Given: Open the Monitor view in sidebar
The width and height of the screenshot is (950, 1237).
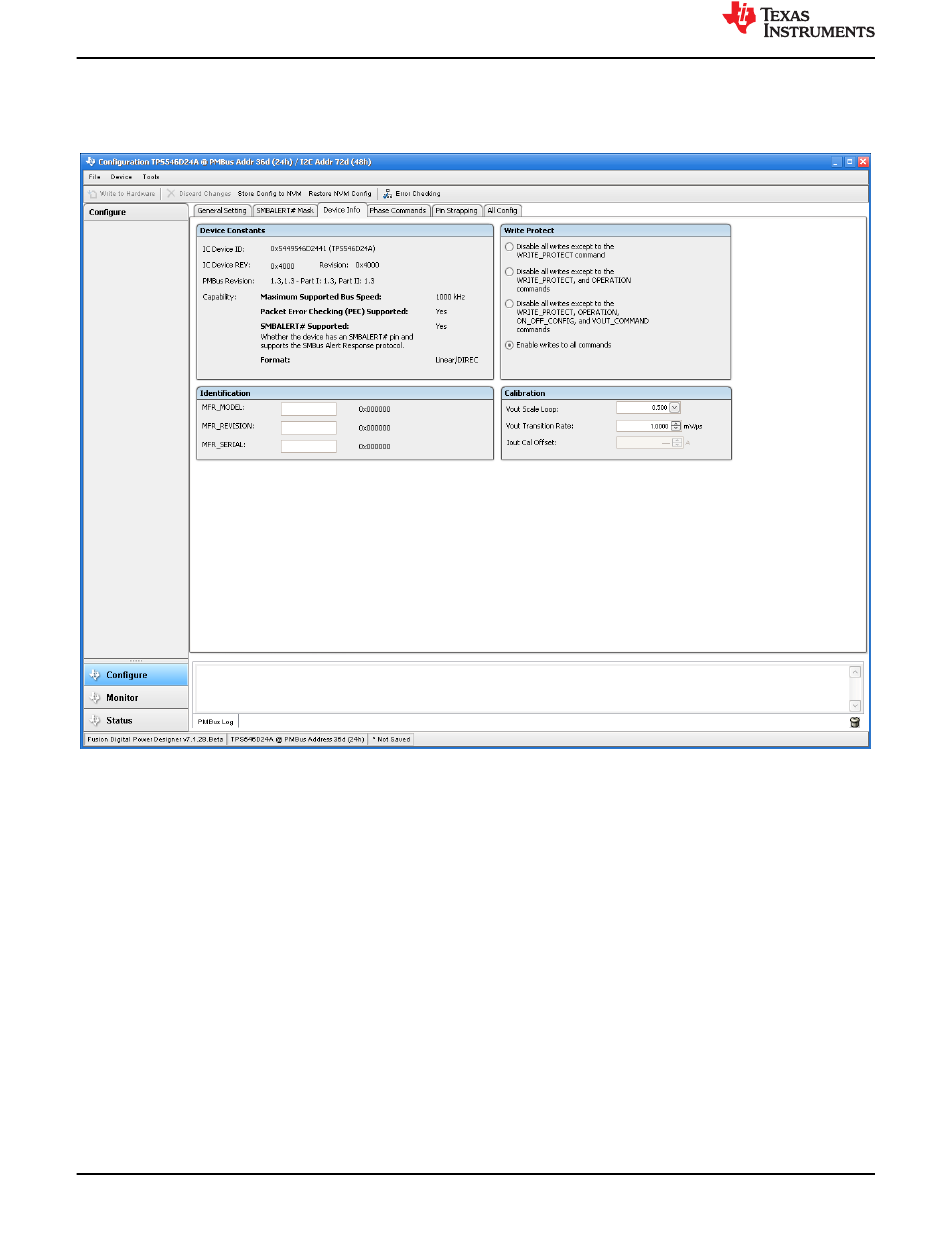Looking at the screenshot, I should [x=122, y=698].
